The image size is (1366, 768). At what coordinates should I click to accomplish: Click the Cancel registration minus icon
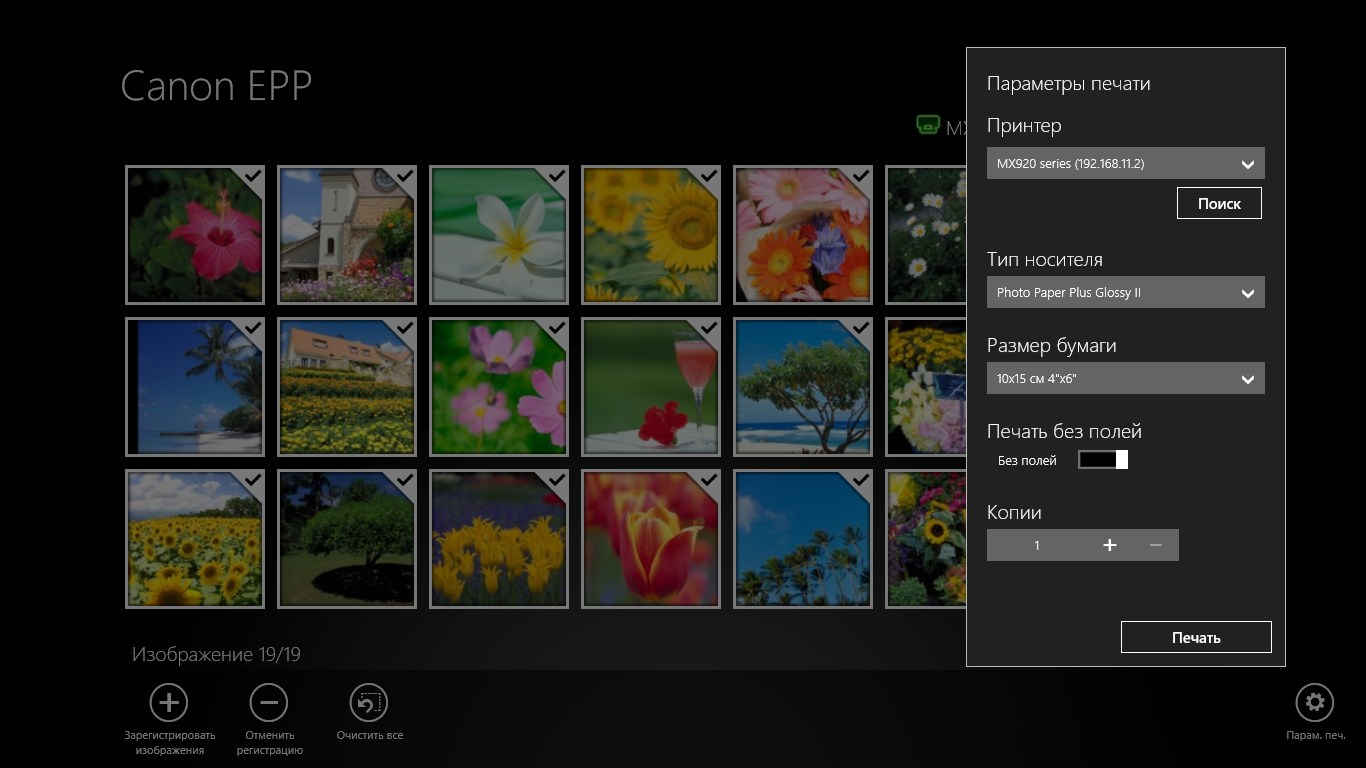coord(269,703)
